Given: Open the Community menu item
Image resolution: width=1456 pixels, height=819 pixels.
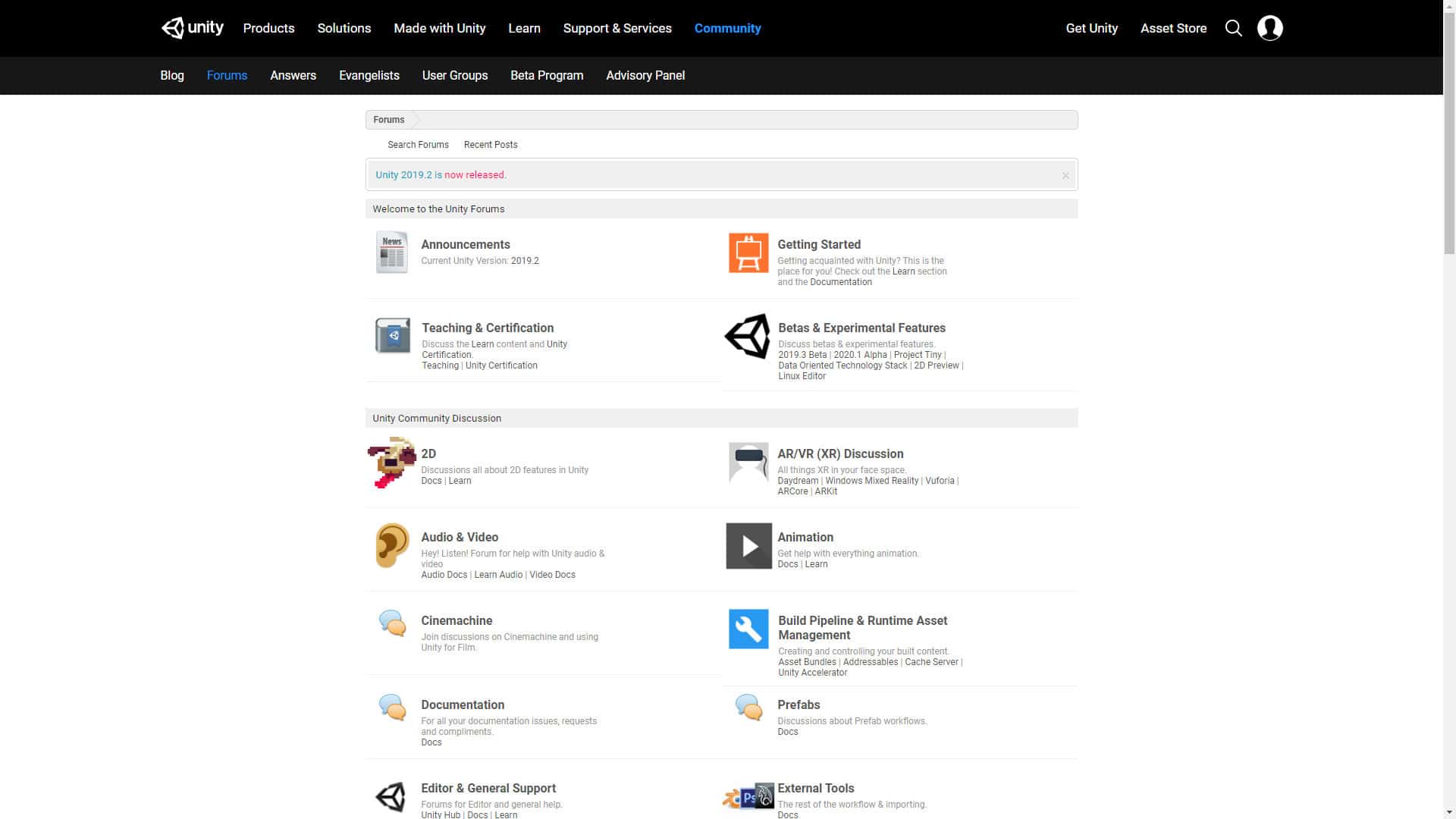Looking at the screenshot, I should point(727,28).
